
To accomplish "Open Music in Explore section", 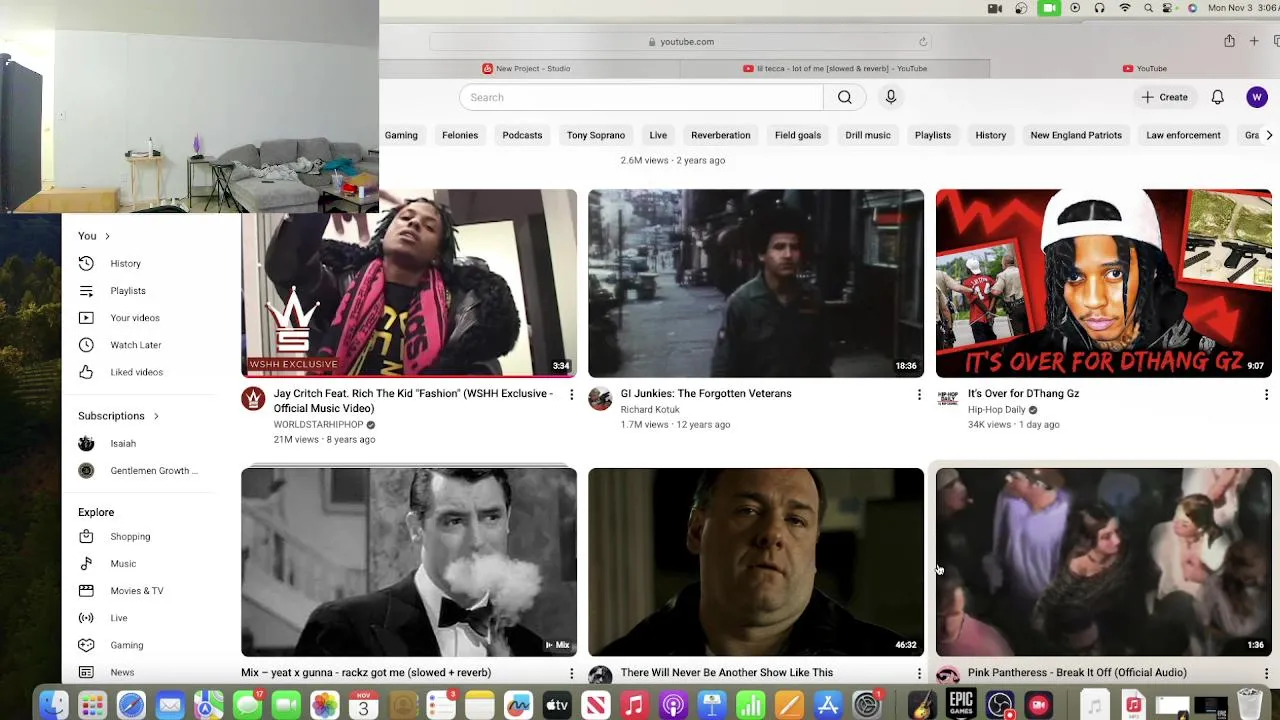I will point(123,564).
